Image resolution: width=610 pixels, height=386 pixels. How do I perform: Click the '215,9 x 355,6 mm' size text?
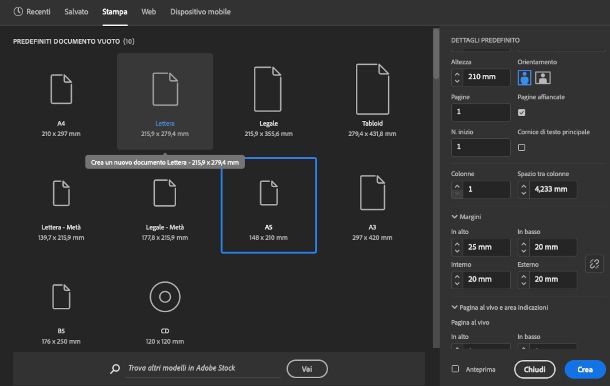tap(268, 134)
